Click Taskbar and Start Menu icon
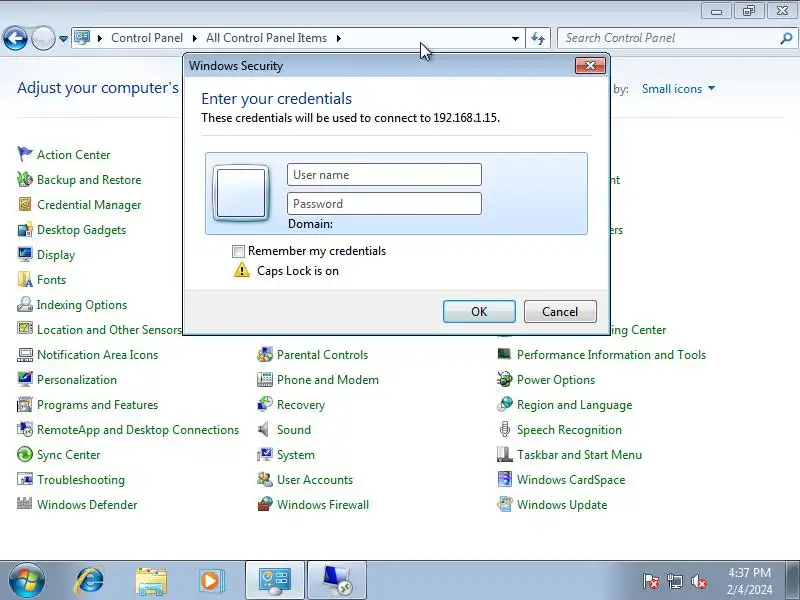 click(x=505, y=454)
